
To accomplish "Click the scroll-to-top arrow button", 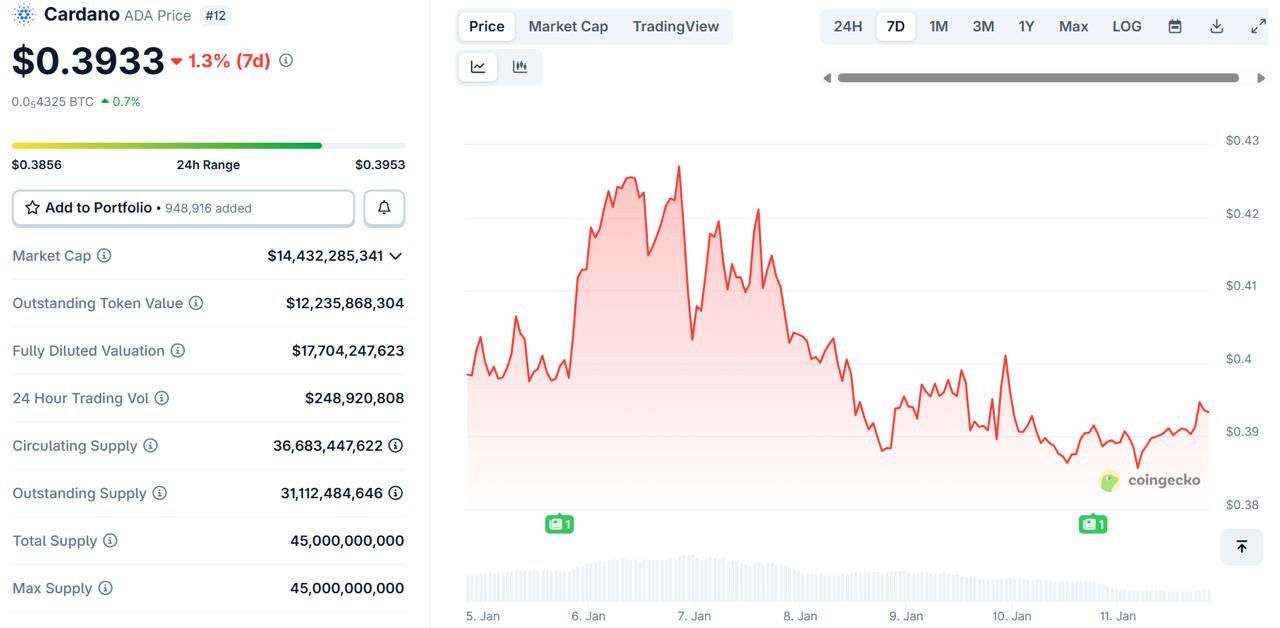I will point(1241,547).
